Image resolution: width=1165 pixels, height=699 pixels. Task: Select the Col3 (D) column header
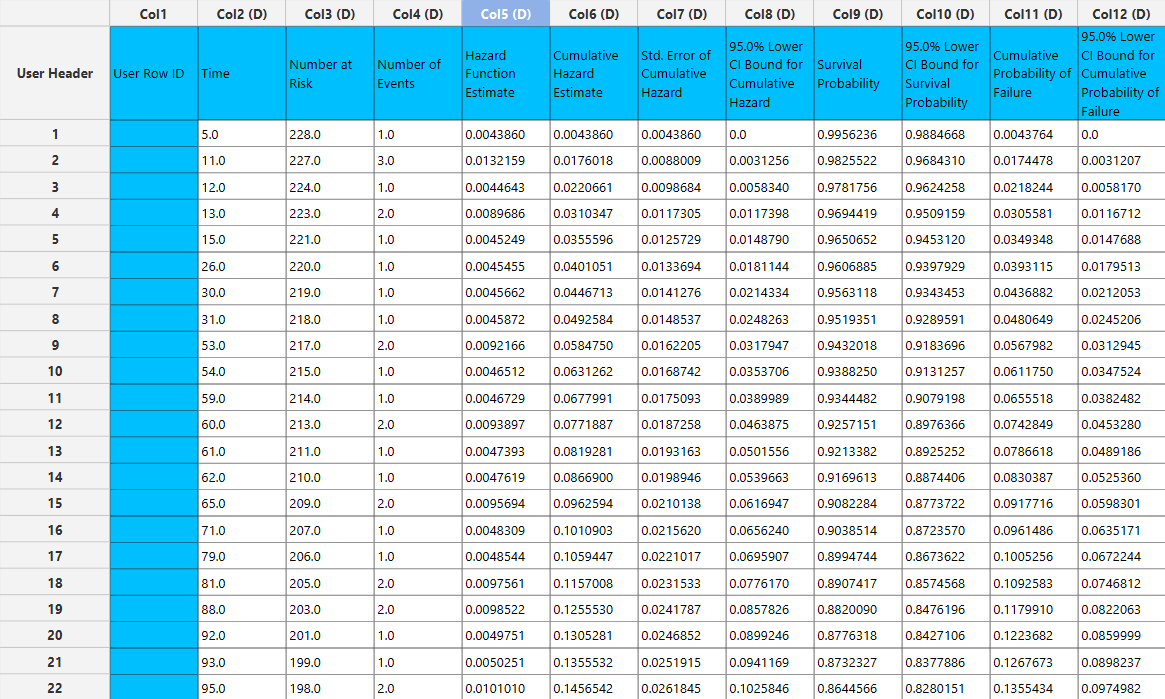(330, 13)
